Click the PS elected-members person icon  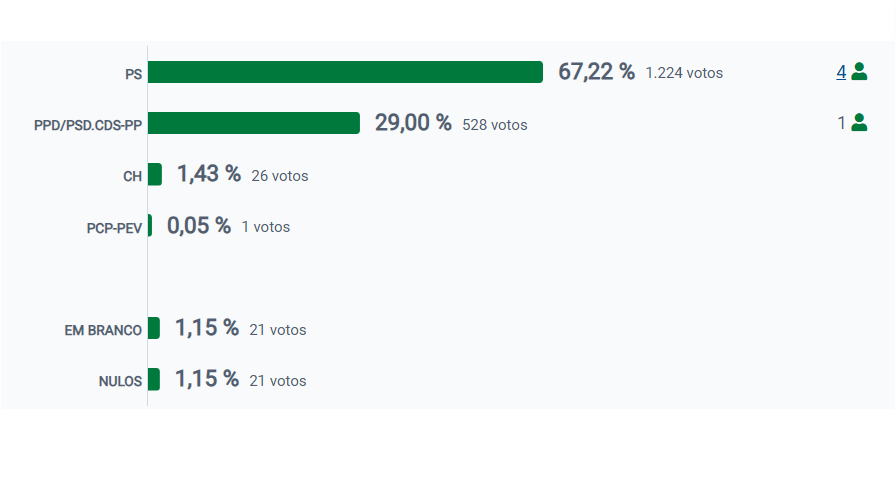click(x=859, y=72)
